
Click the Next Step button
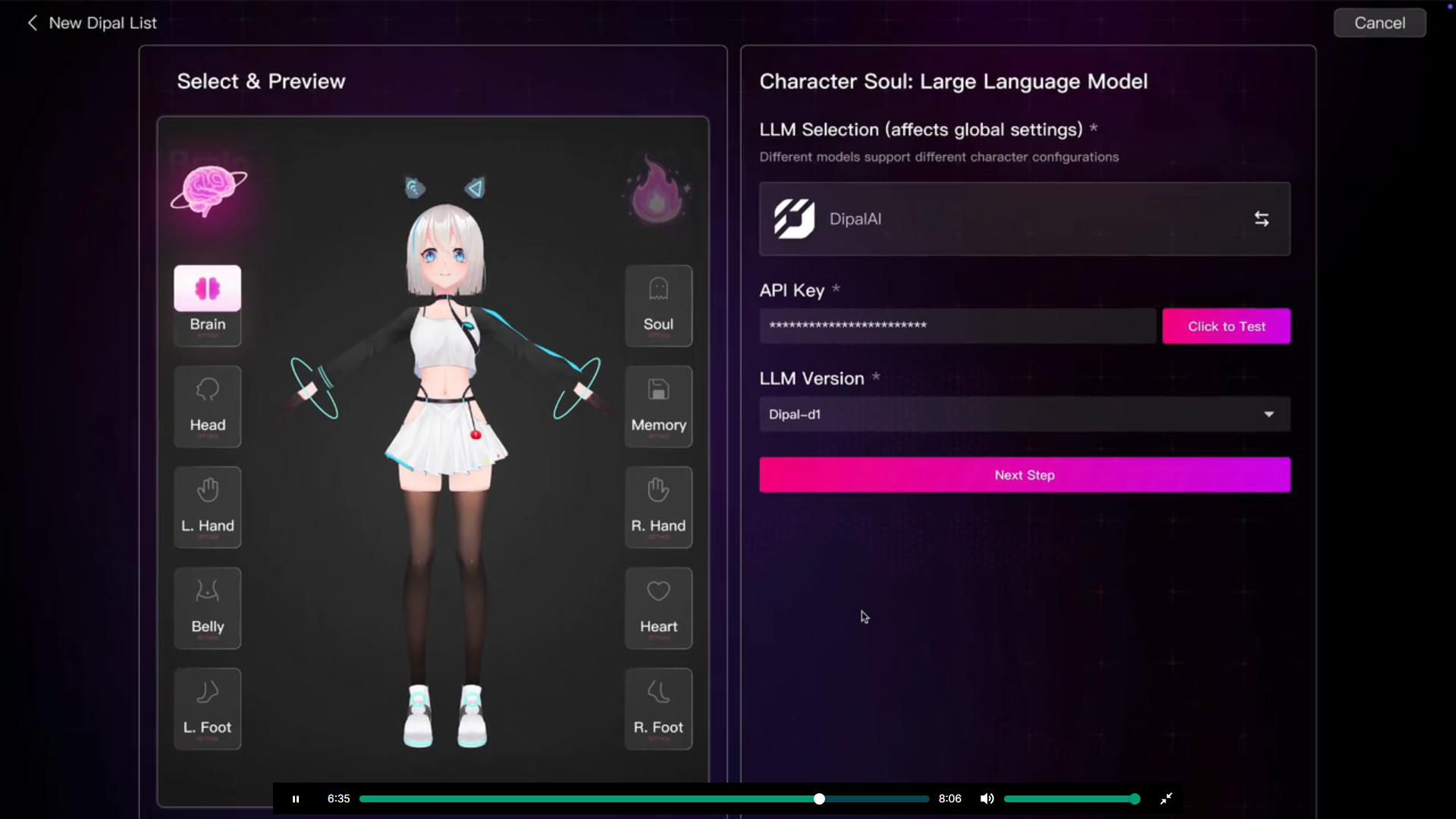(1024, 475)
